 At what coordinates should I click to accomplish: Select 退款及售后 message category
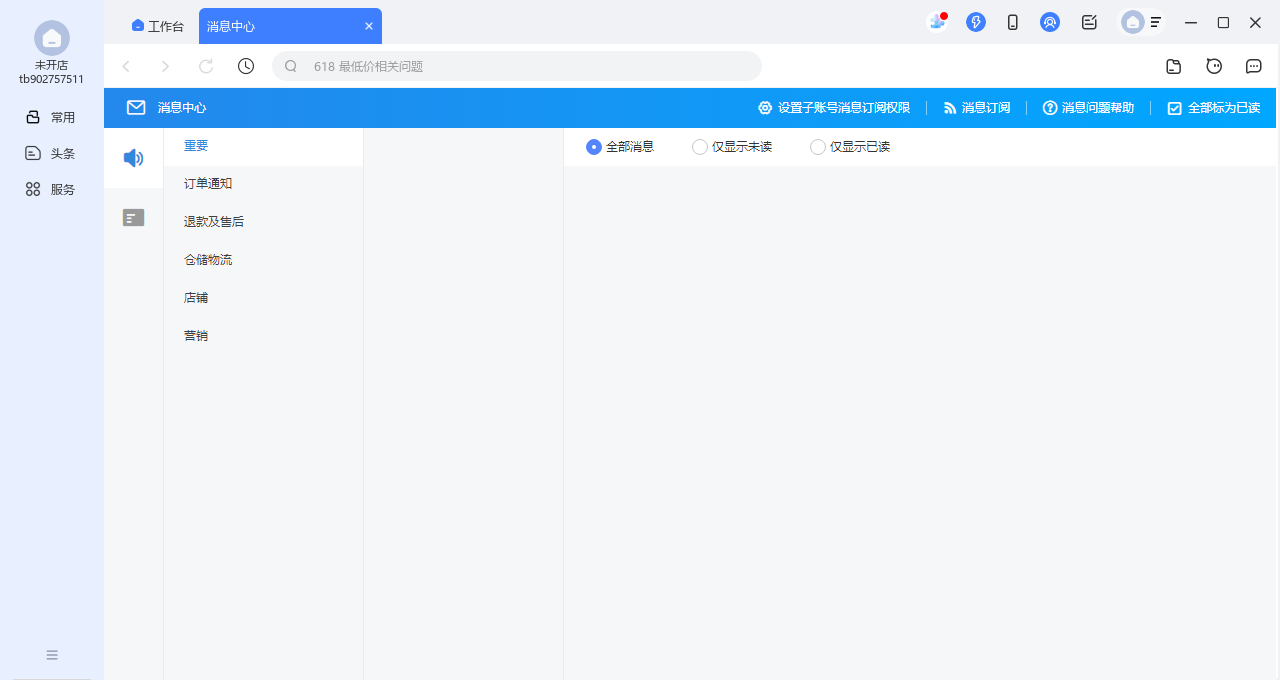(263, 222)
